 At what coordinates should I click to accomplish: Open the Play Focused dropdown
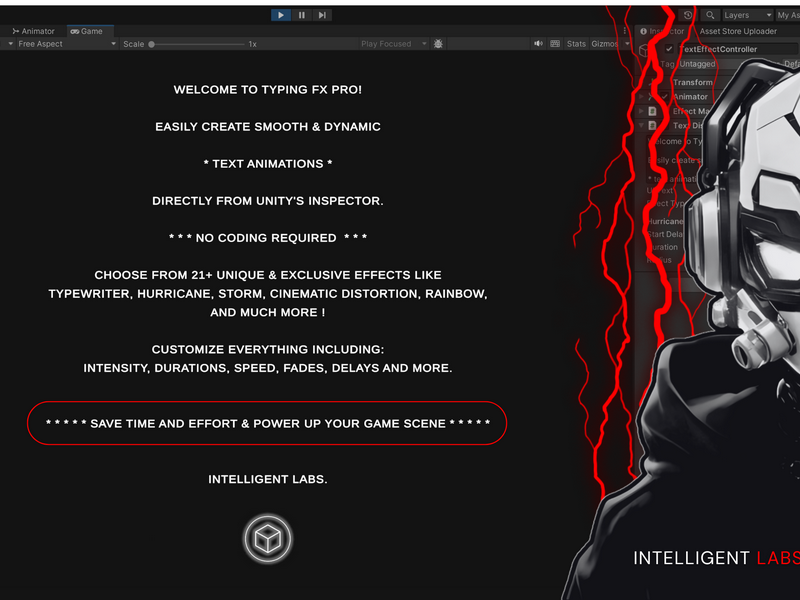pyautogui.click(x=393, y=44)
